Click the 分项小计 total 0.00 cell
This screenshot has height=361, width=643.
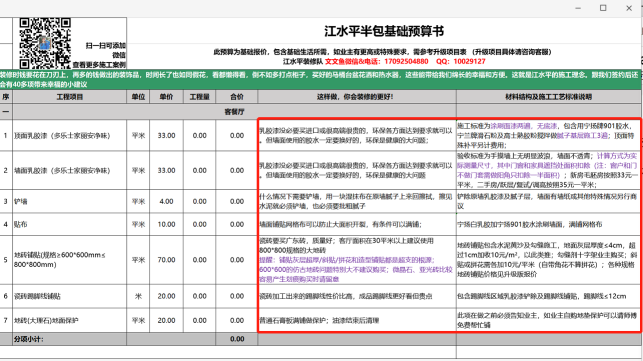coord(237,339)
